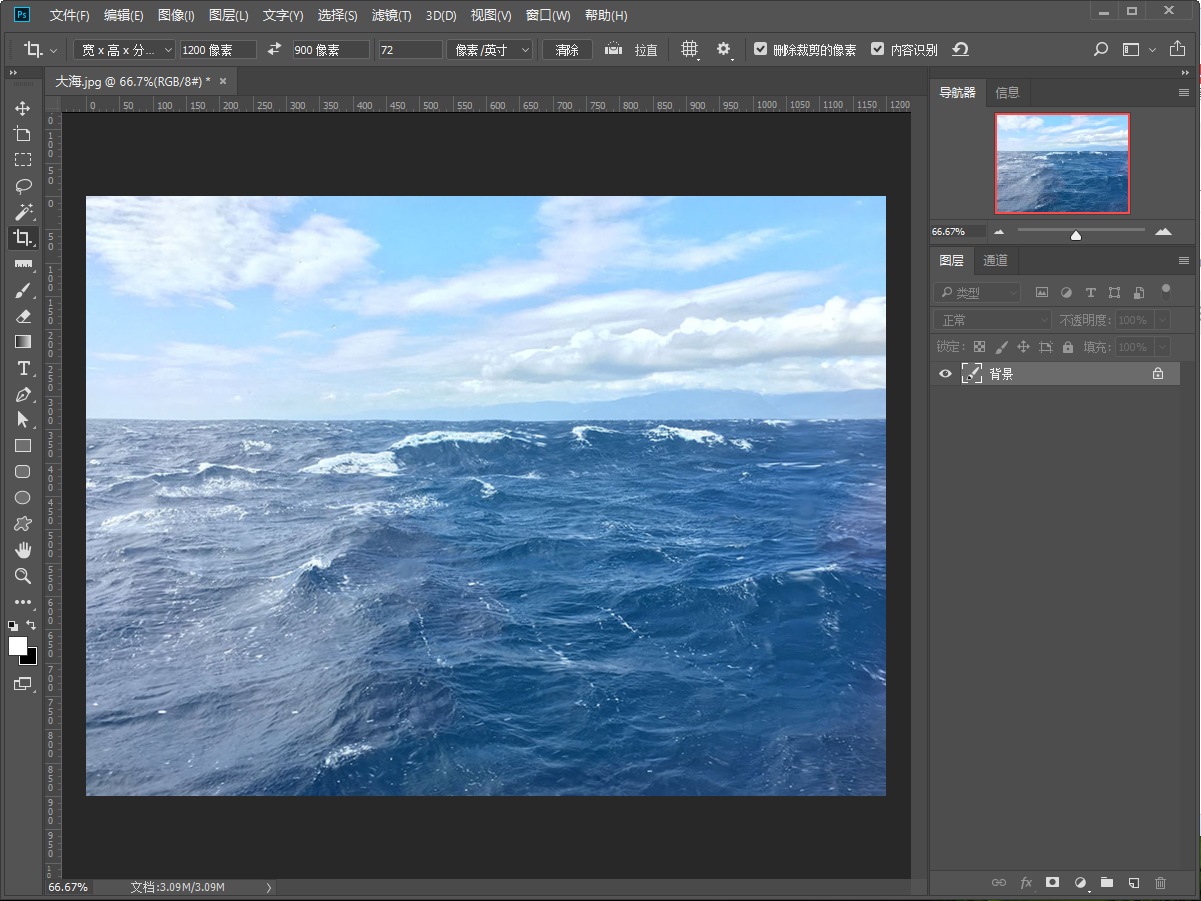
Task: Open the 填充 fill dropdown arrow
Action: 1162,347
